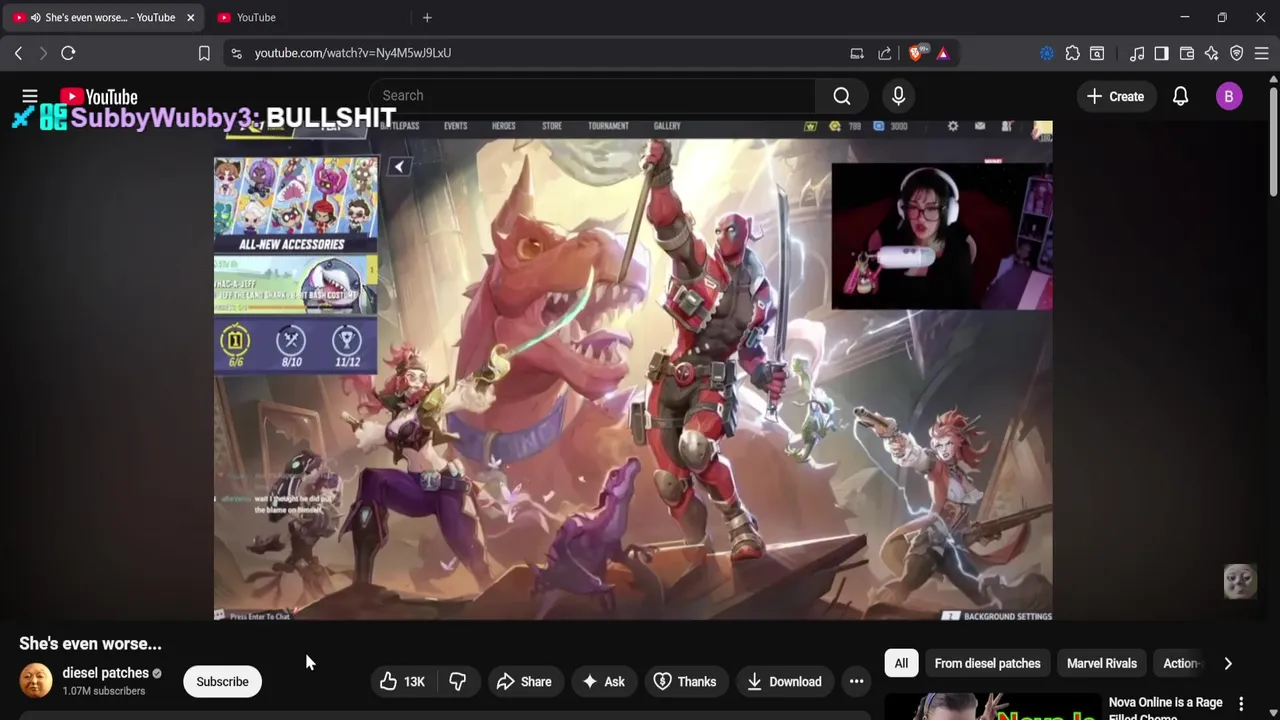Open the Leo AI sparkle icon
1280x720 pixels.
pos(1212,53)
